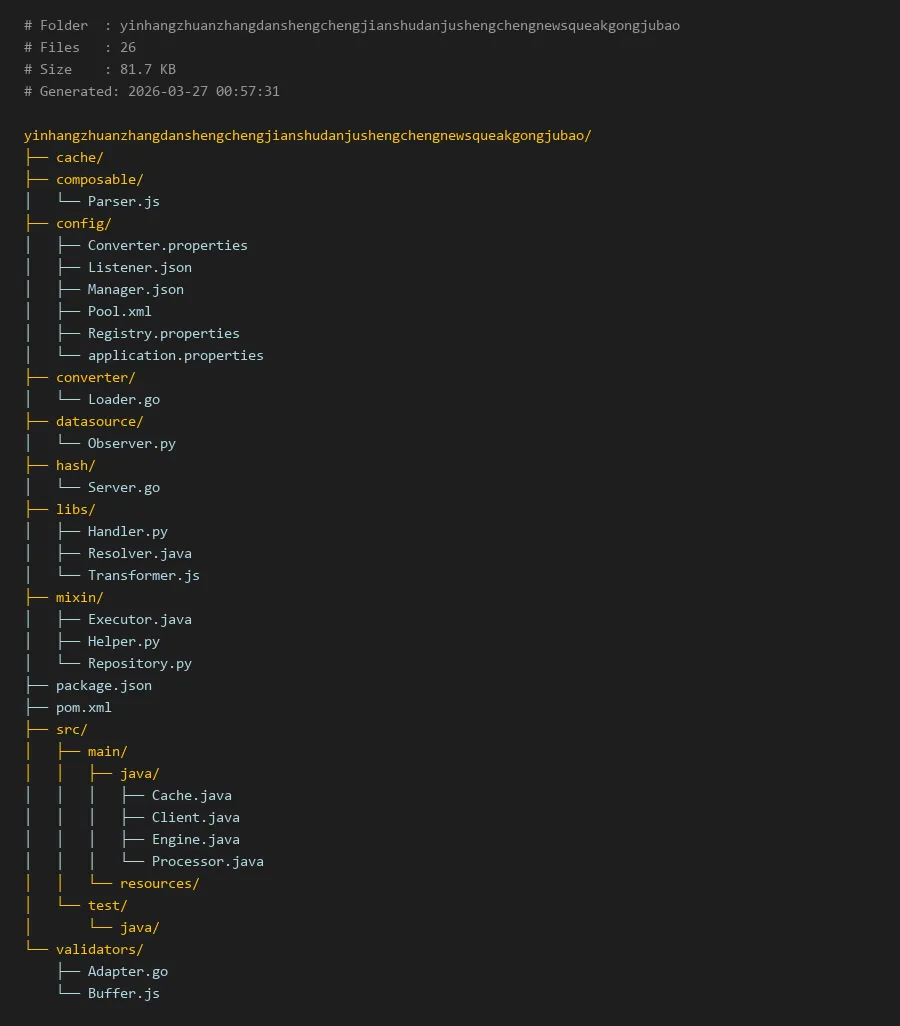The height and width of the screenshot is (1026, 900).
Task: Click the hash/ folder
Action: click(x=75, y=465)
